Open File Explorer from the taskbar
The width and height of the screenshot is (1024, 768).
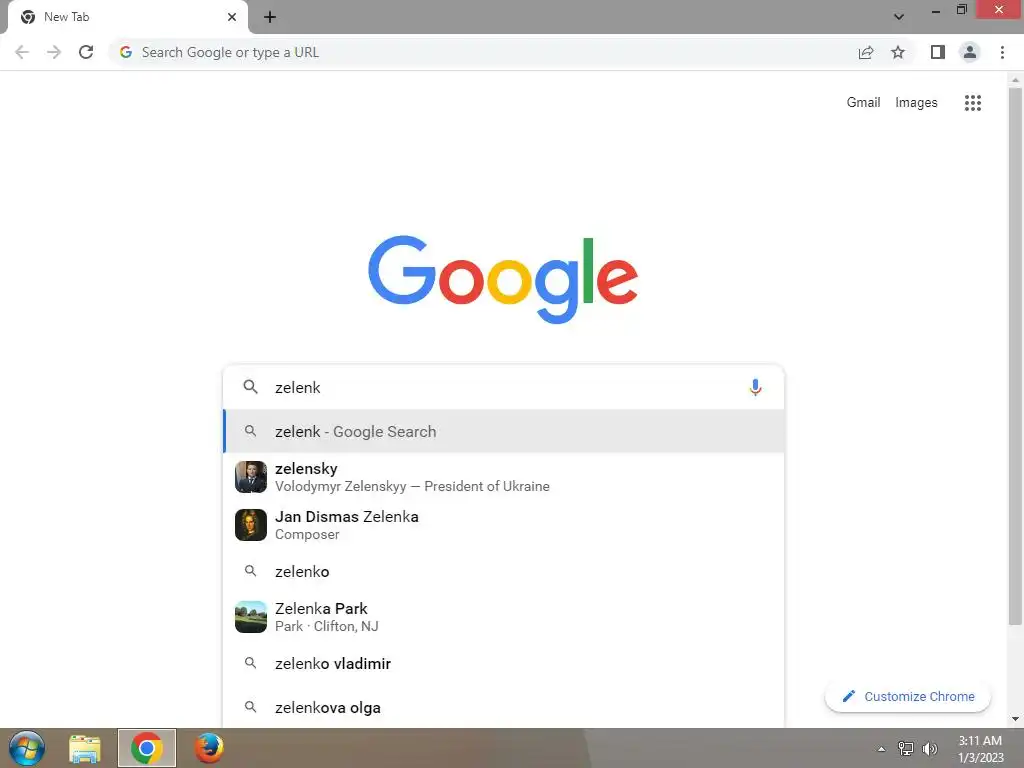click(85, 748)
